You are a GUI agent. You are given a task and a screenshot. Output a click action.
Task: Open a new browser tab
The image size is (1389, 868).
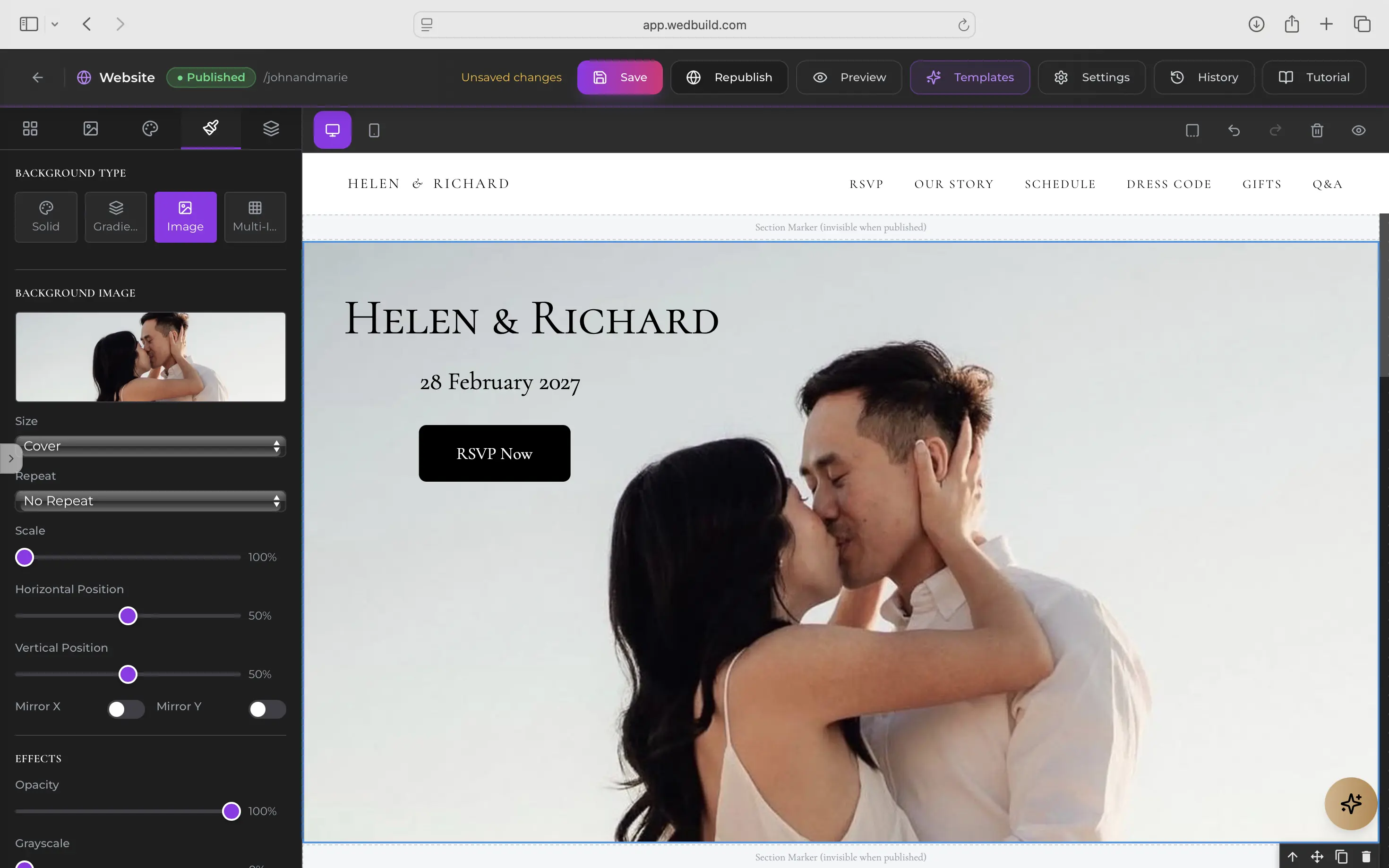pyautogui.click(x=1327, y=24)
